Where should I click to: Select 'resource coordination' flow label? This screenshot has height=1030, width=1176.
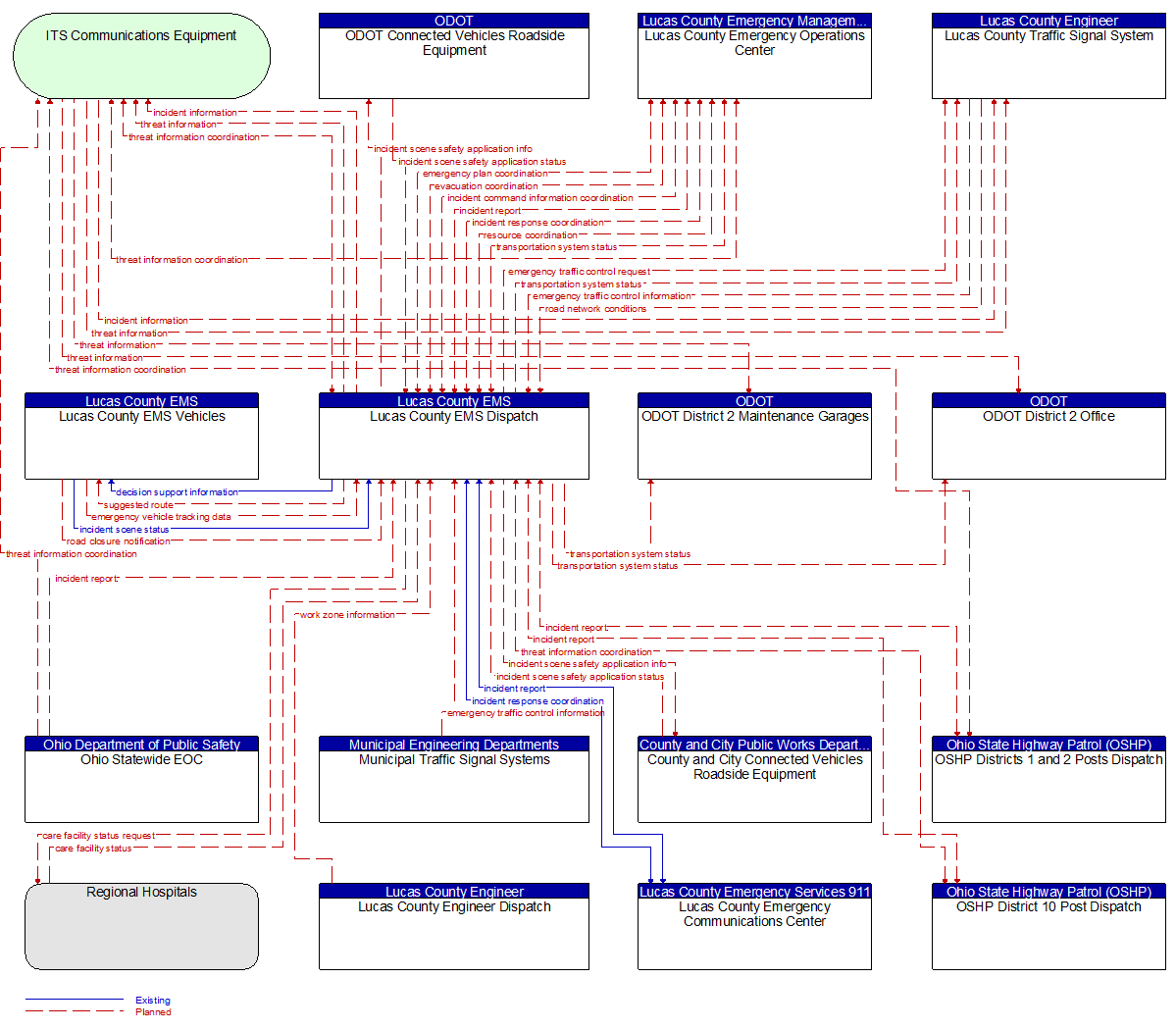530,235
